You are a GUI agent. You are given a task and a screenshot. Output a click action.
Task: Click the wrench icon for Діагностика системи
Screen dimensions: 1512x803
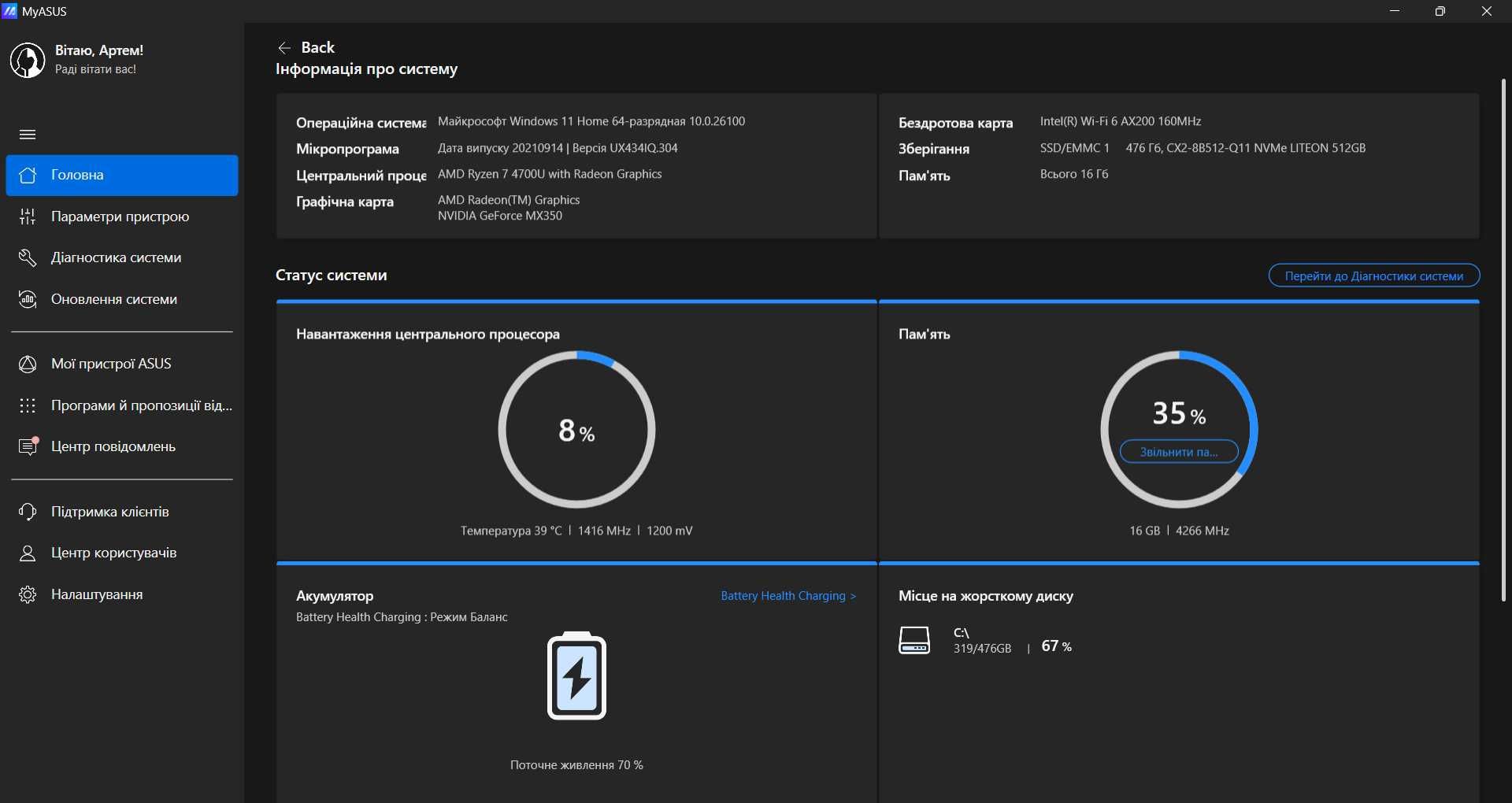pos(28,257)
